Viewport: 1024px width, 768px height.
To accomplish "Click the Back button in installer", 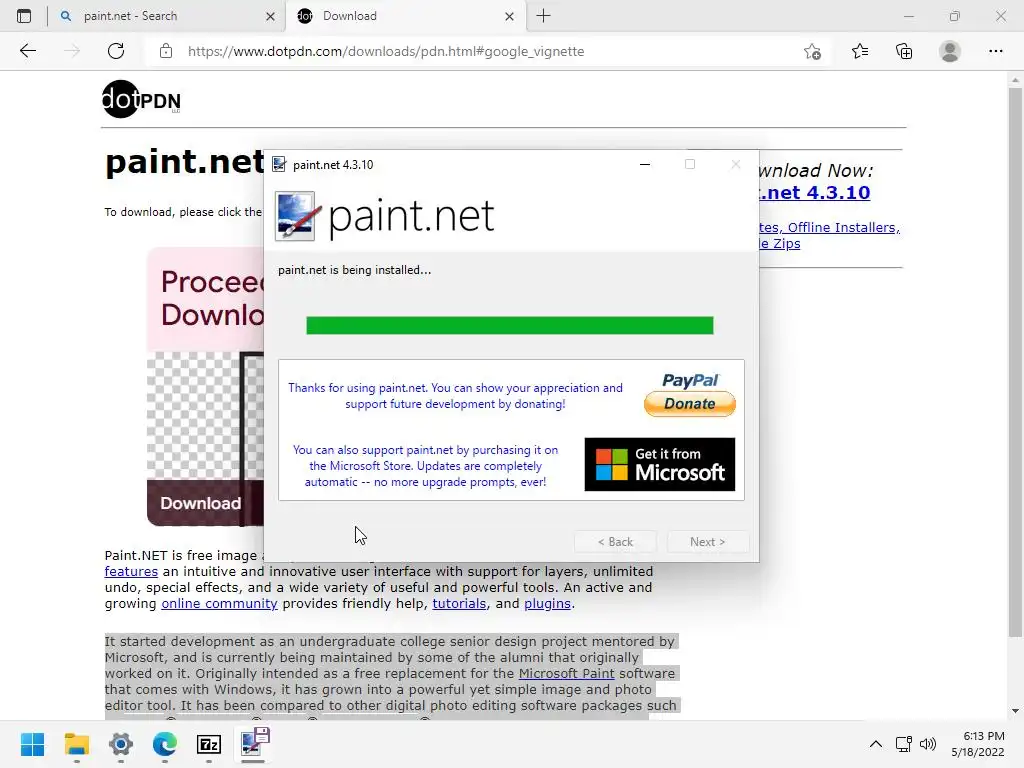I will tap(615, 542).
